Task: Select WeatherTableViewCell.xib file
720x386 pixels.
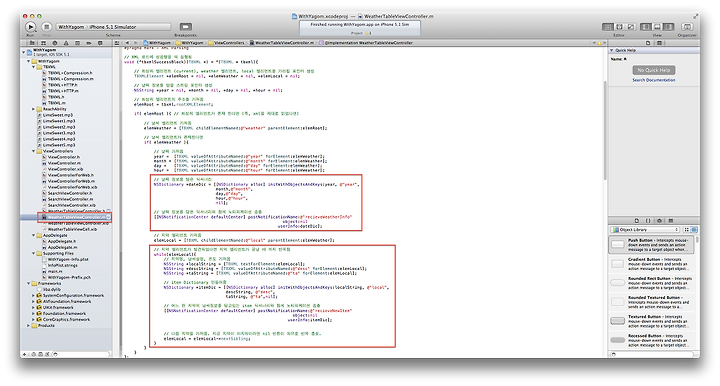Action: tap(69, 229)
